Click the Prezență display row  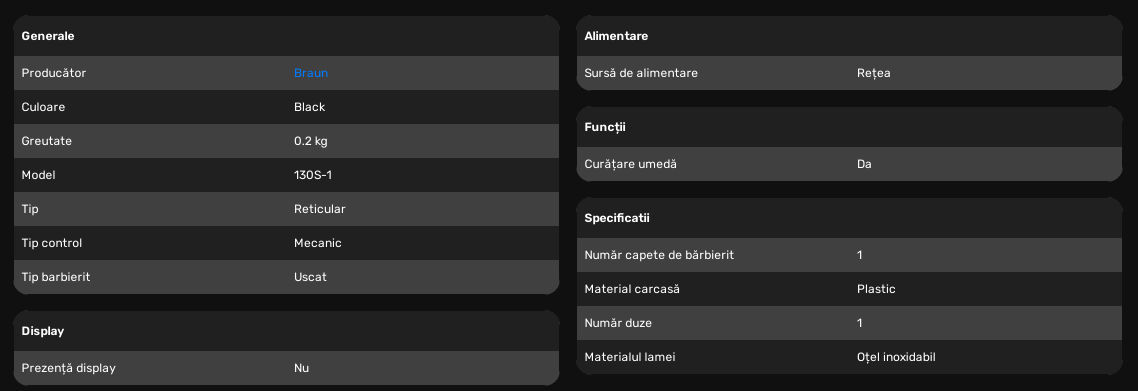pos(287,368)
